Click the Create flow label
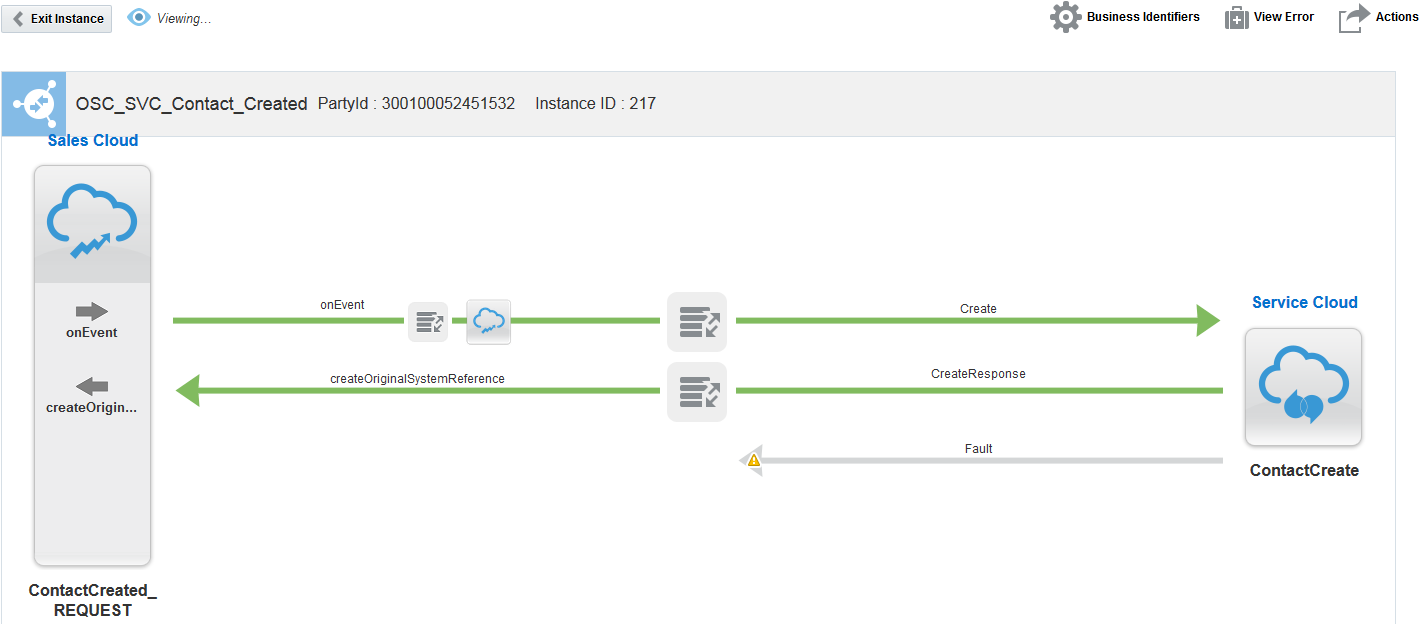The width and height of the screenshot is (1426, 624). pyautogui.click(x=978, y=309)
